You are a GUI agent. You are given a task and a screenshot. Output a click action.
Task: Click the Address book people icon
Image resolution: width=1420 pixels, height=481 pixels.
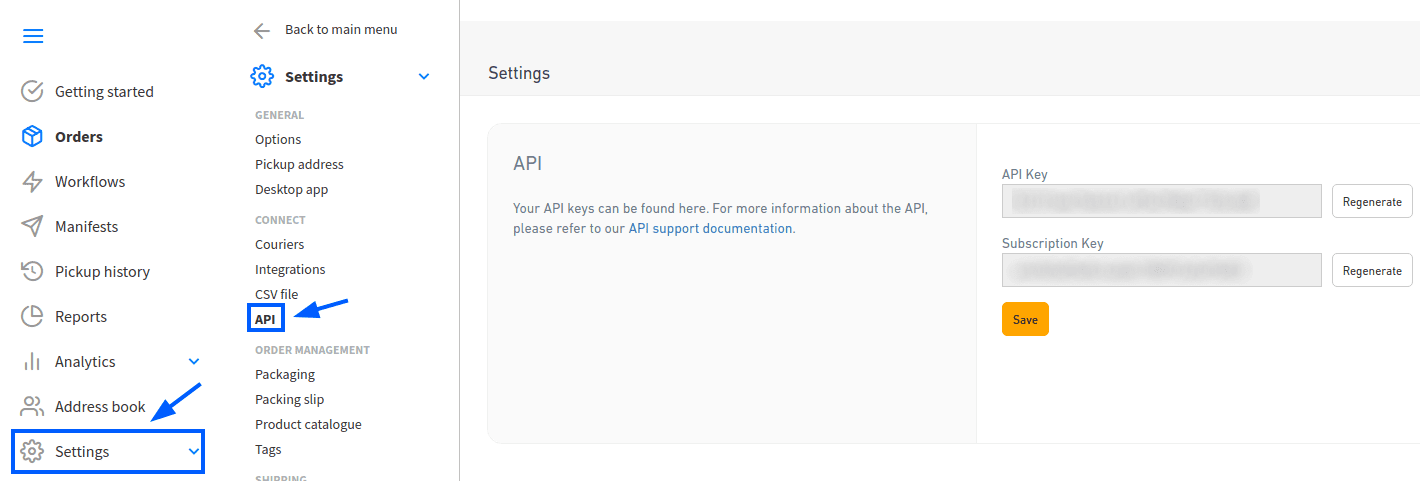tap(33, 407)
